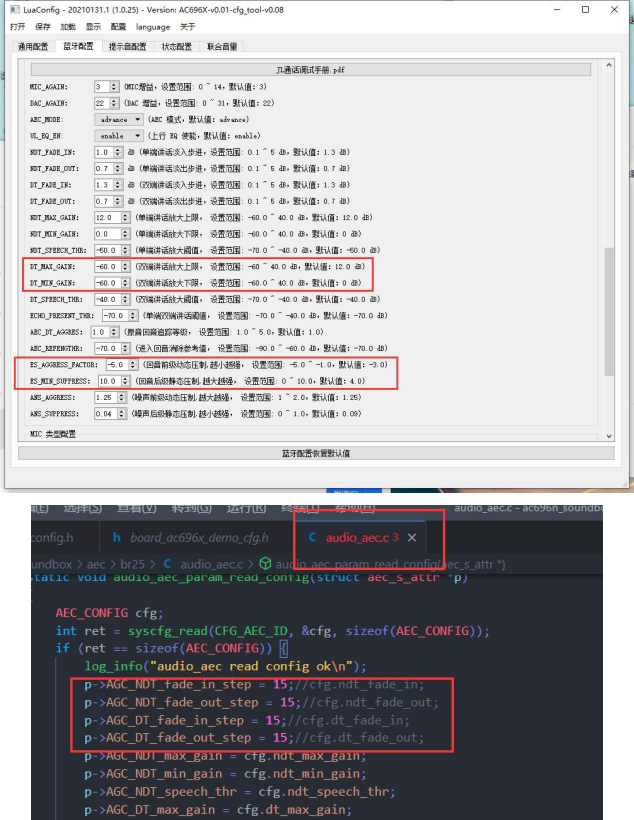This screenshot has height=820, width=634.
Task: Focus the ES_MIN_SUPPRESS value field
Action: pyautogui.click(x=110, y=381)
